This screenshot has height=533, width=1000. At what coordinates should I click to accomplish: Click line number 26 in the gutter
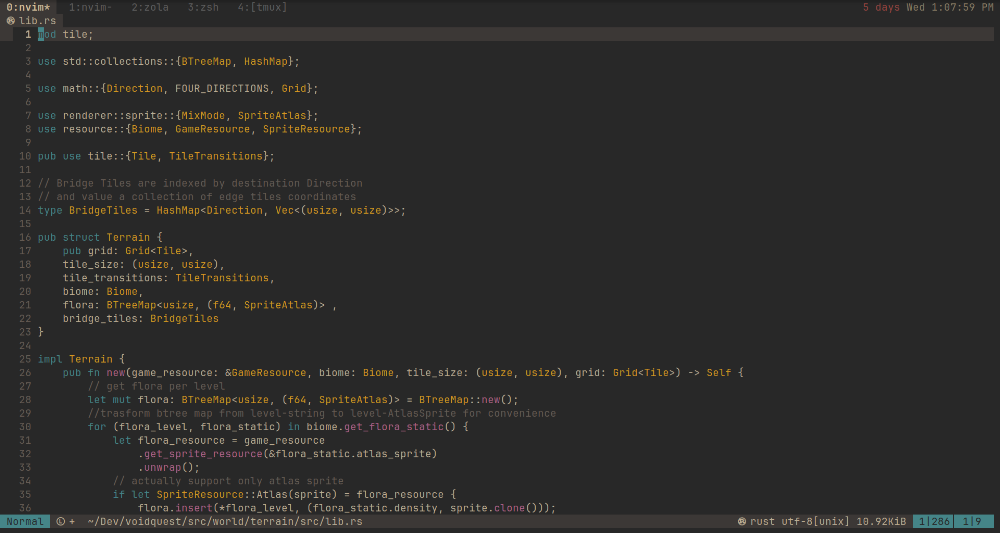click(26, 372)
